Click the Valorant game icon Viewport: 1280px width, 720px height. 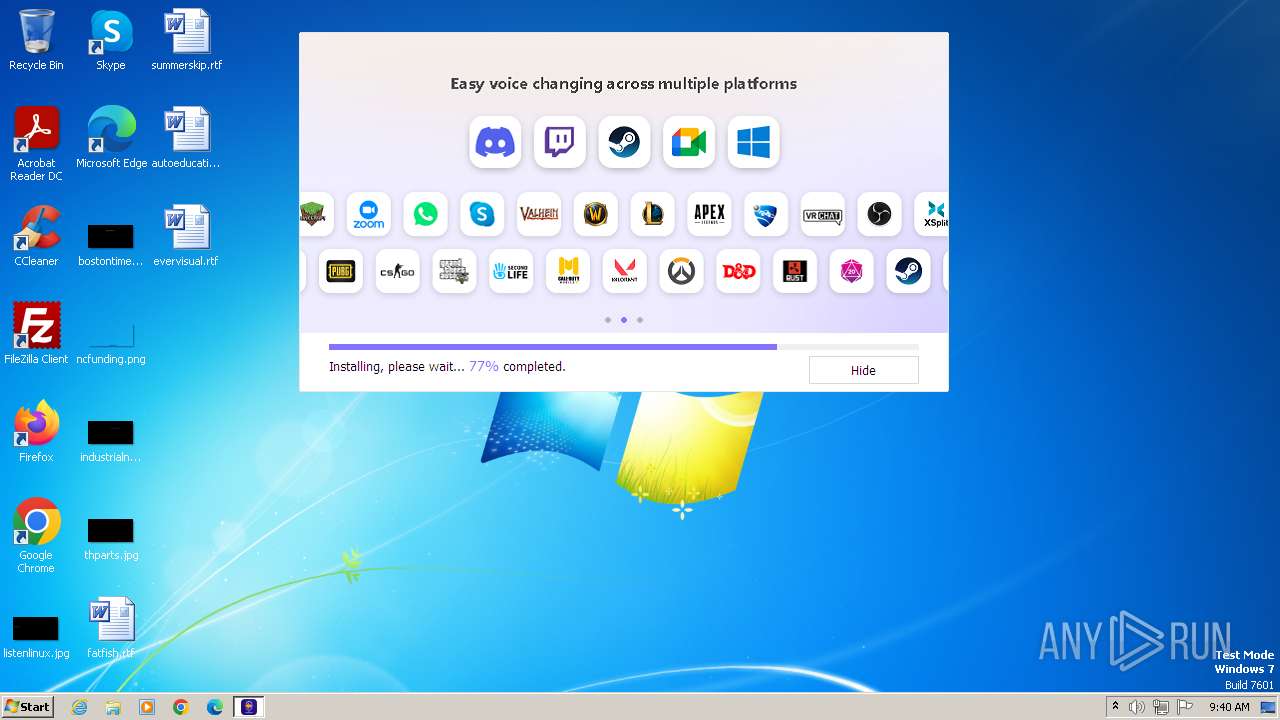coord(625,271)
